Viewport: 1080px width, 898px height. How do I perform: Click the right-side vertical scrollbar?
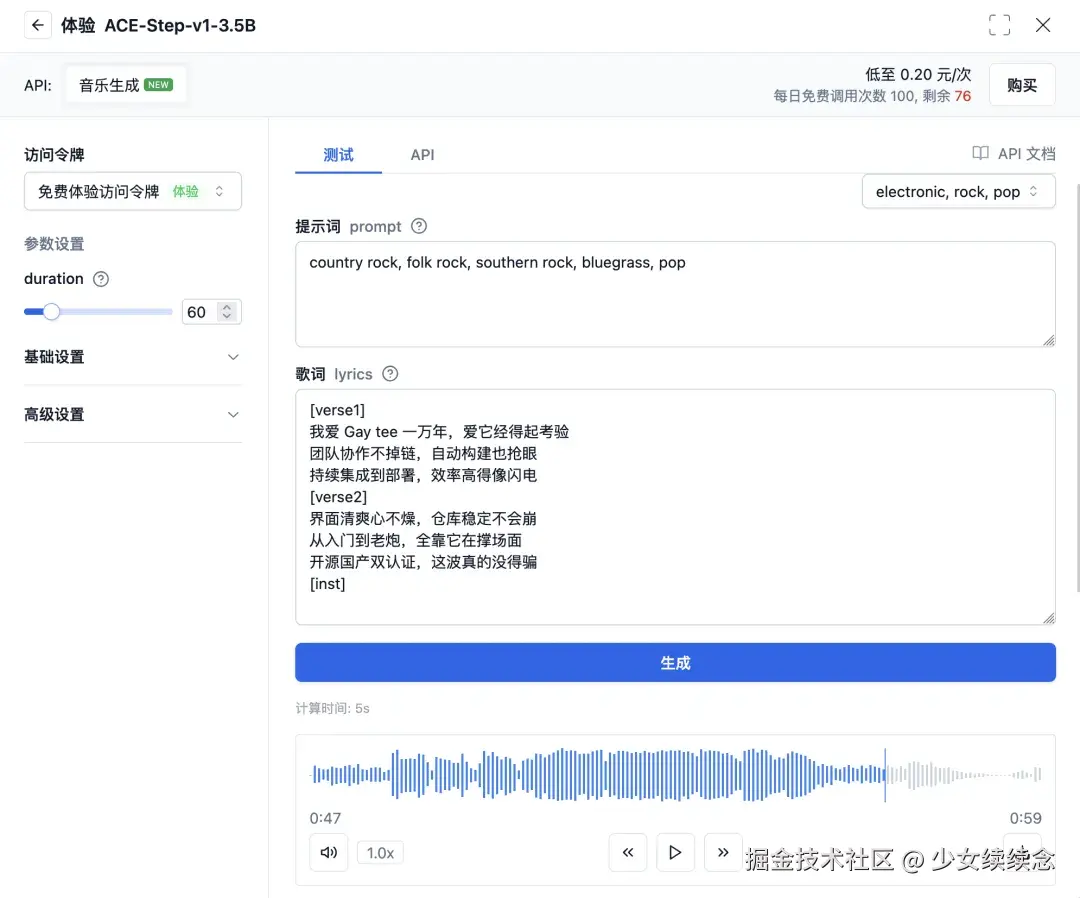point(1077,386)
